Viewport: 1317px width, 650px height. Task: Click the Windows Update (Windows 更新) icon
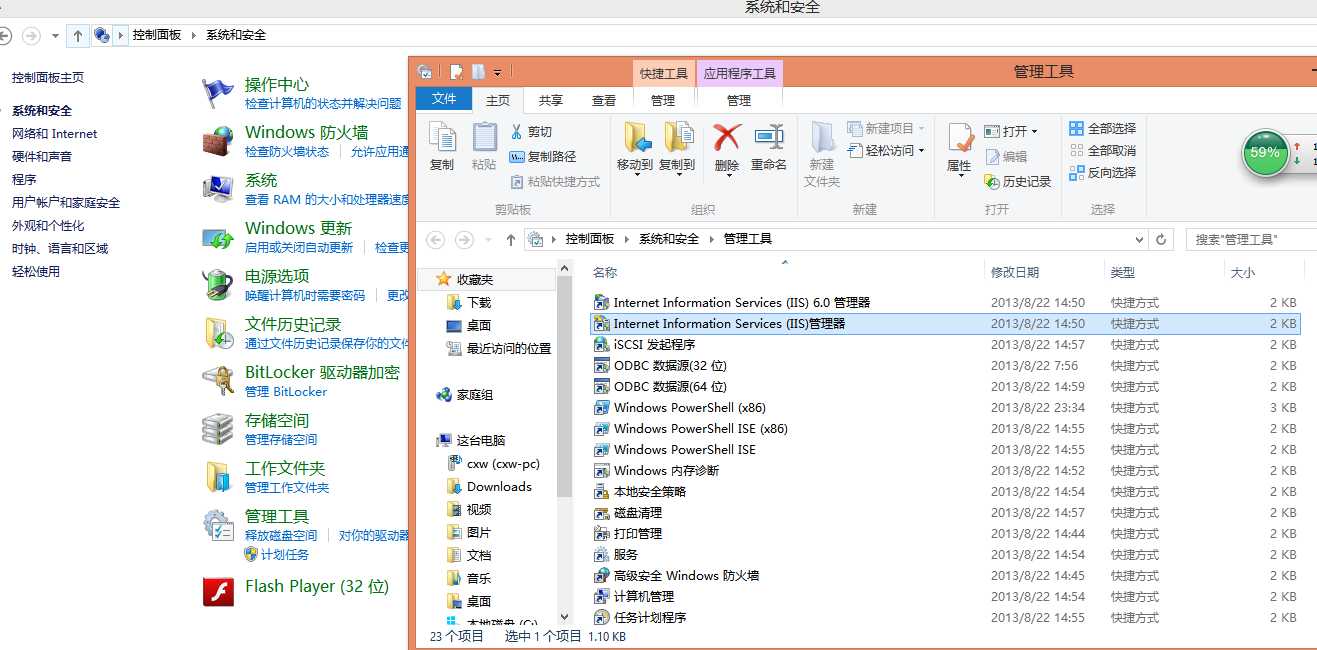pyautogui.click(x=218, y=237)
